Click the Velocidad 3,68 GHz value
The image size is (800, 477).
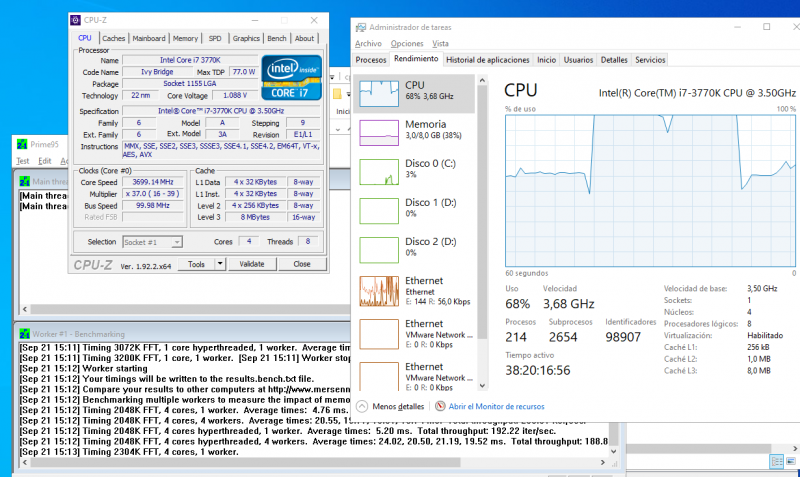(568, 304)
